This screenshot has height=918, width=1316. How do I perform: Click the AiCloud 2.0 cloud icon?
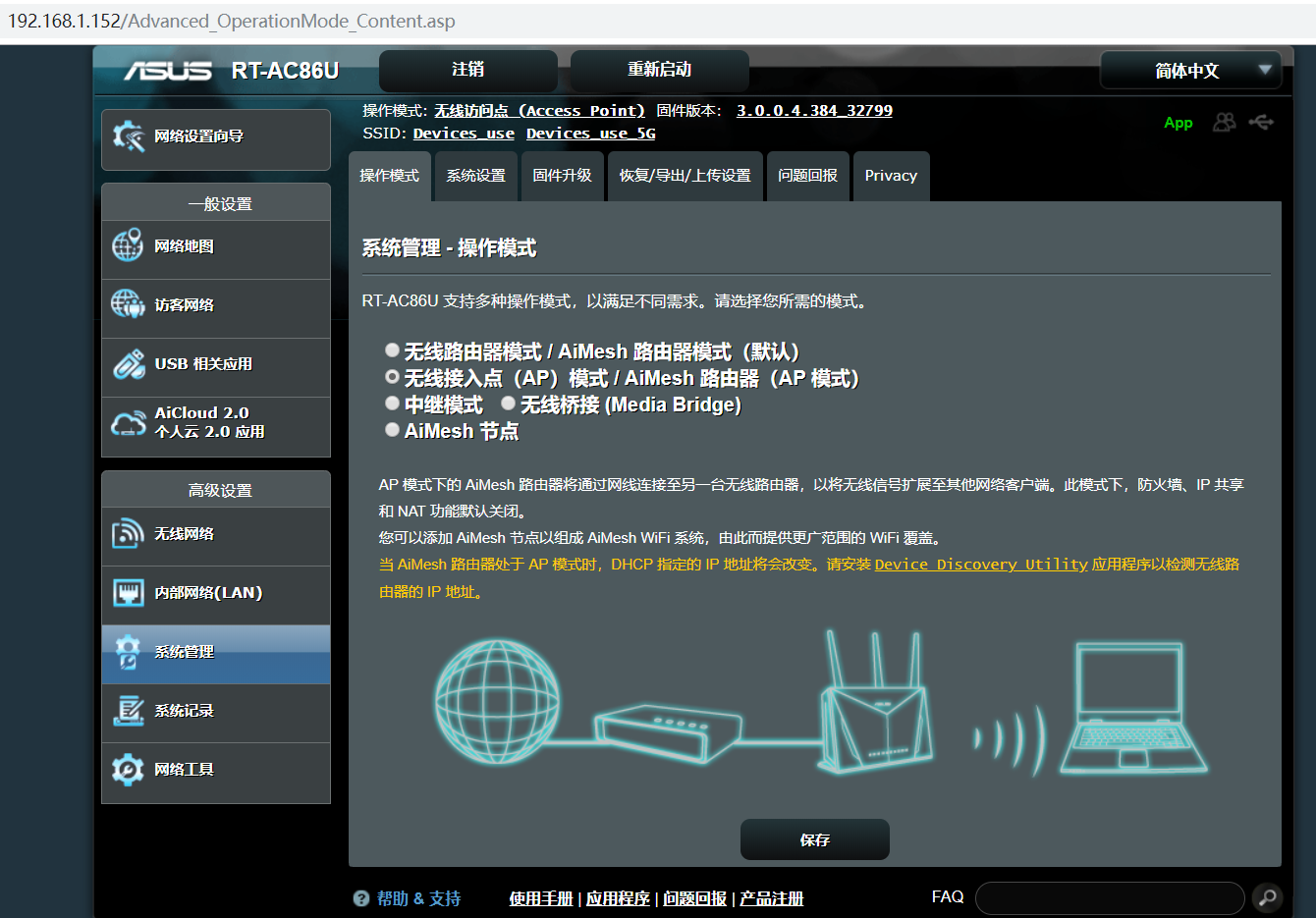[x=128, y=423]
